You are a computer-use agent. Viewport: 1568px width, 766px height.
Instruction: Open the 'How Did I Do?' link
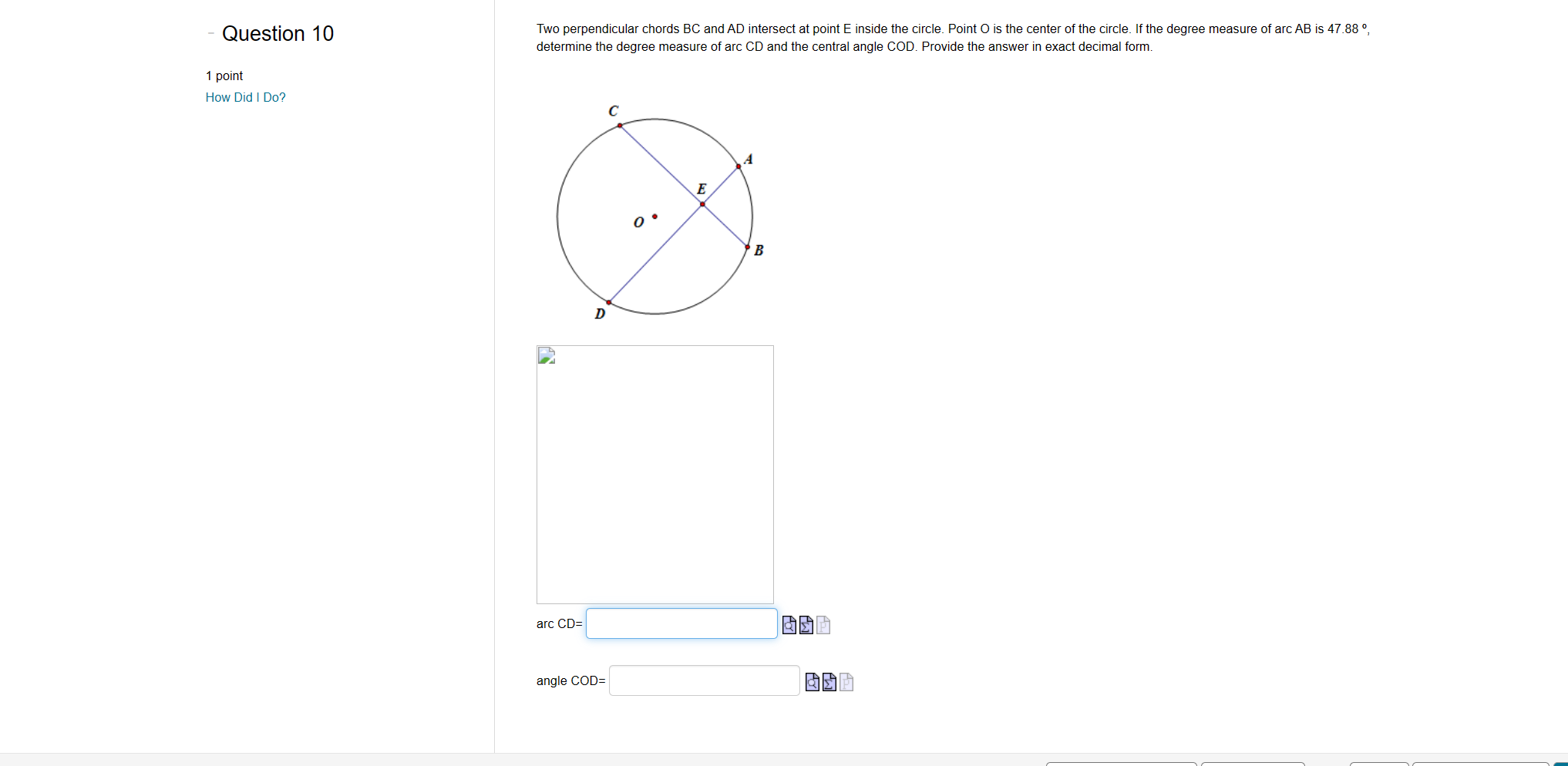point(244,97)
